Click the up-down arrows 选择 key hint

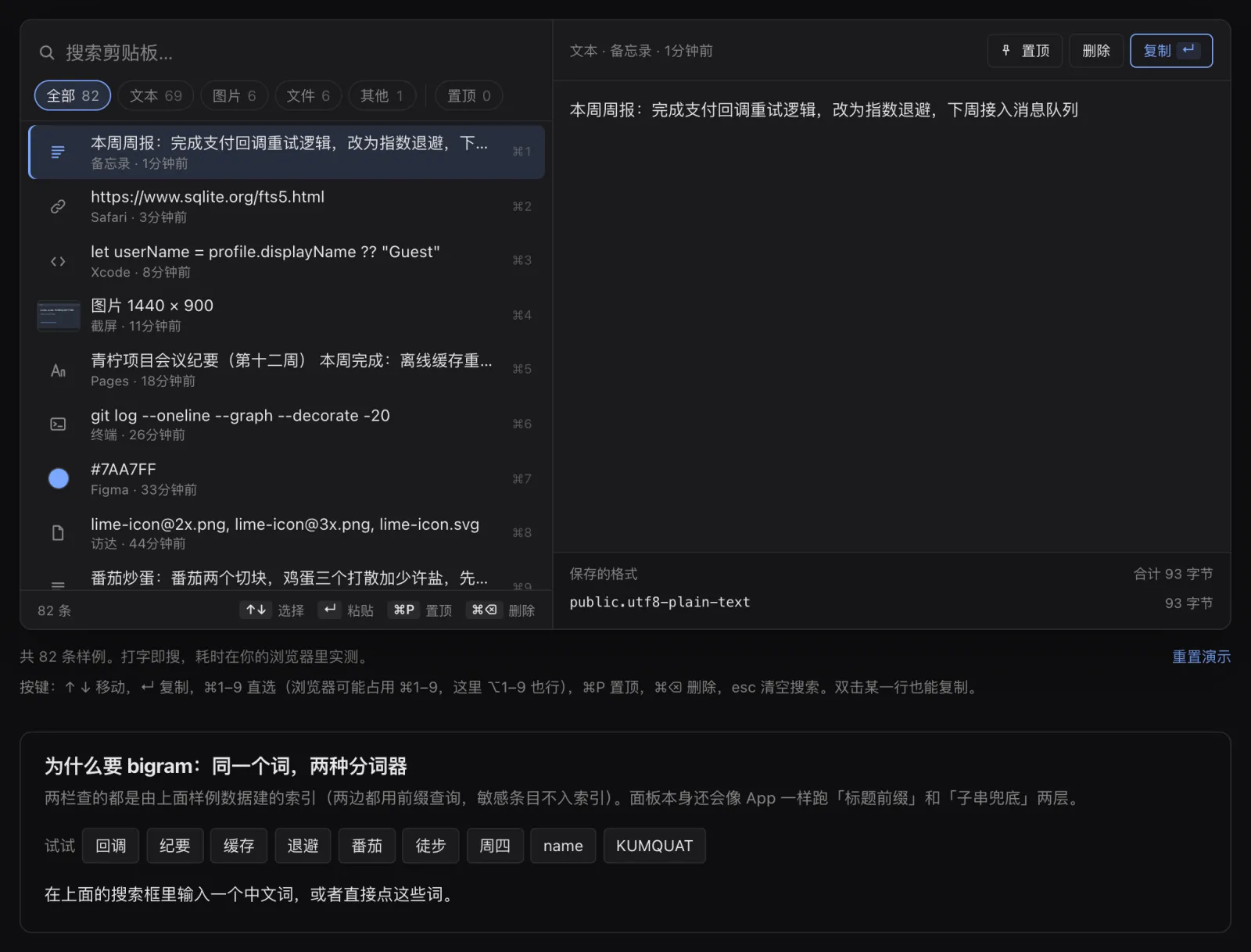click(x=256, y=610)
